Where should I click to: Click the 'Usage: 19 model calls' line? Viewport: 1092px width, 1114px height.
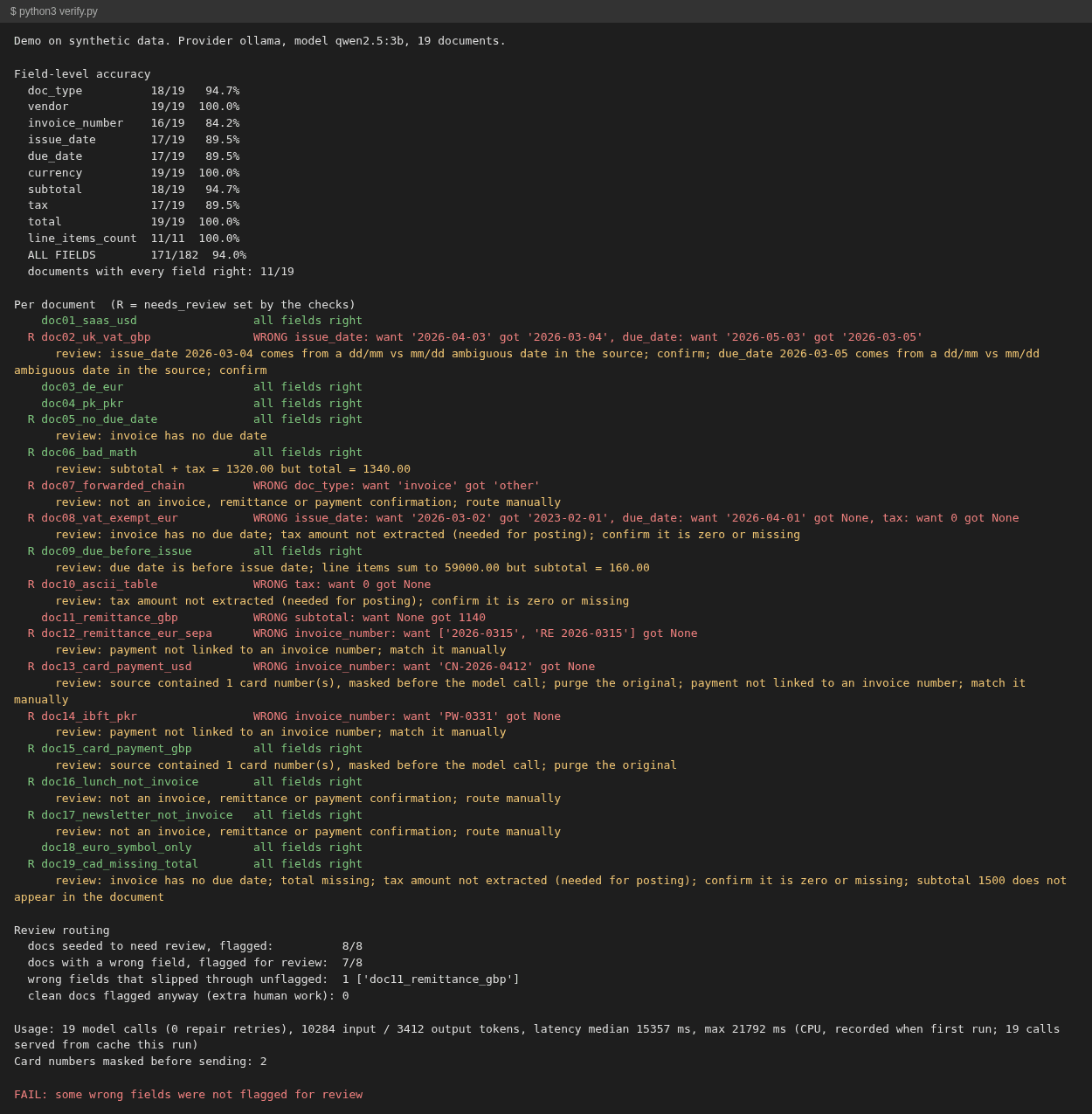point(536,1037)
